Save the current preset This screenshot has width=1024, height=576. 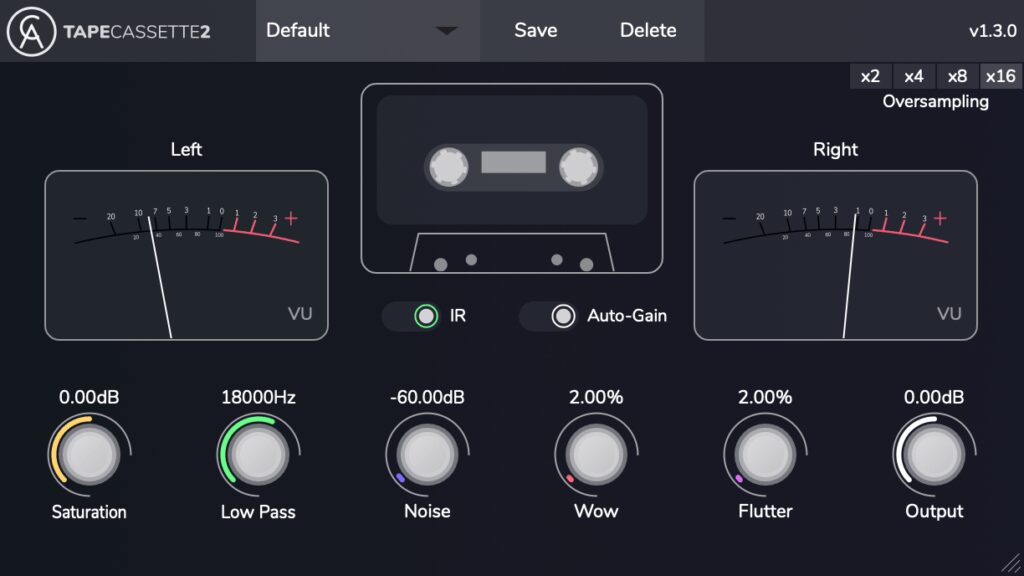click(536, 31)
